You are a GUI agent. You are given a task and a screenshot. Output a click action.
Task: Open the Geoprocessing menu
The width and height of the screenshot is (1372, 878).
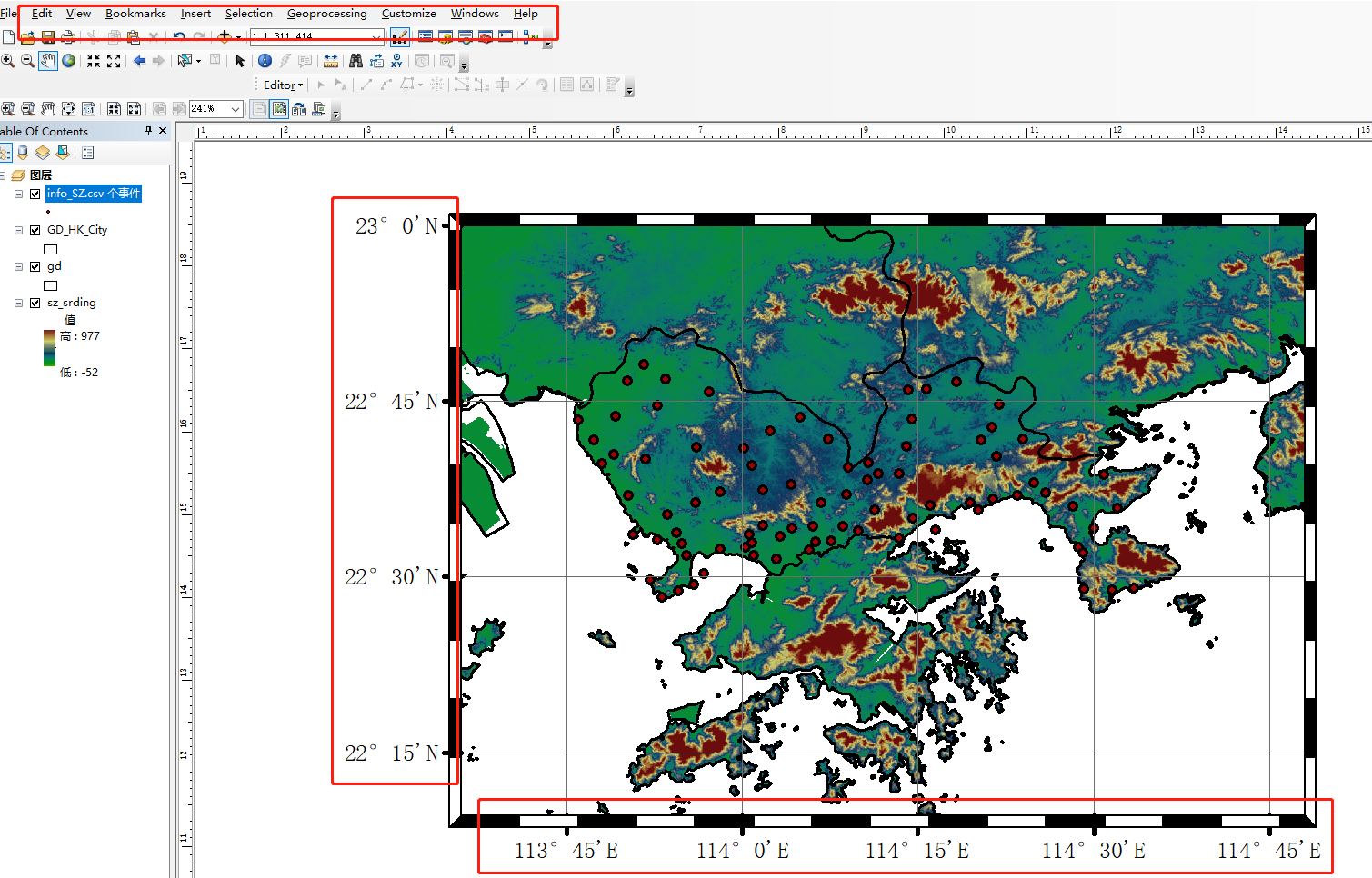click(x=327, y=14)
